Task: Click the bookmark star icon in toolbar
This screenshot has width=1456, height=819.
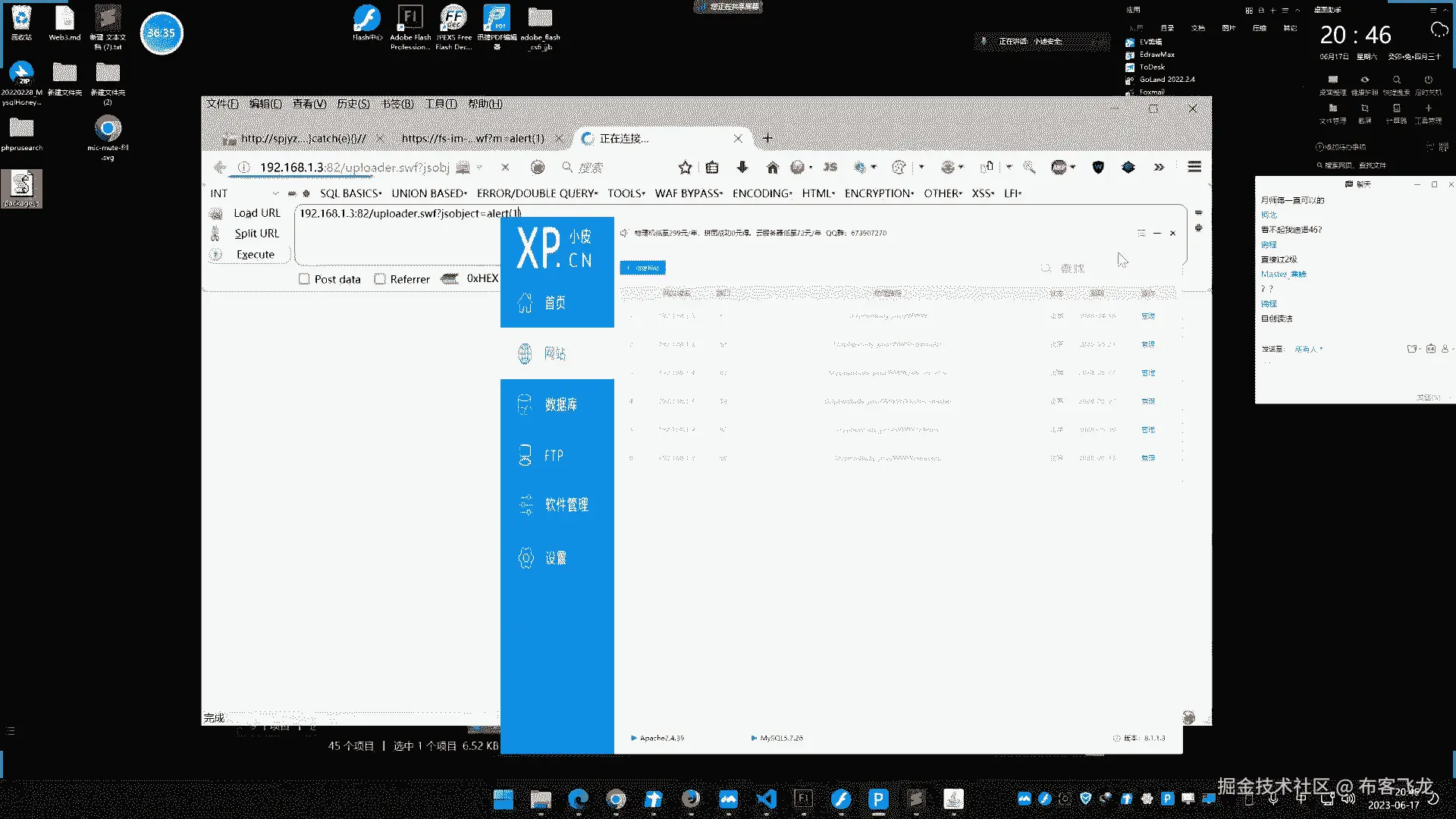Action: point(685,168)
